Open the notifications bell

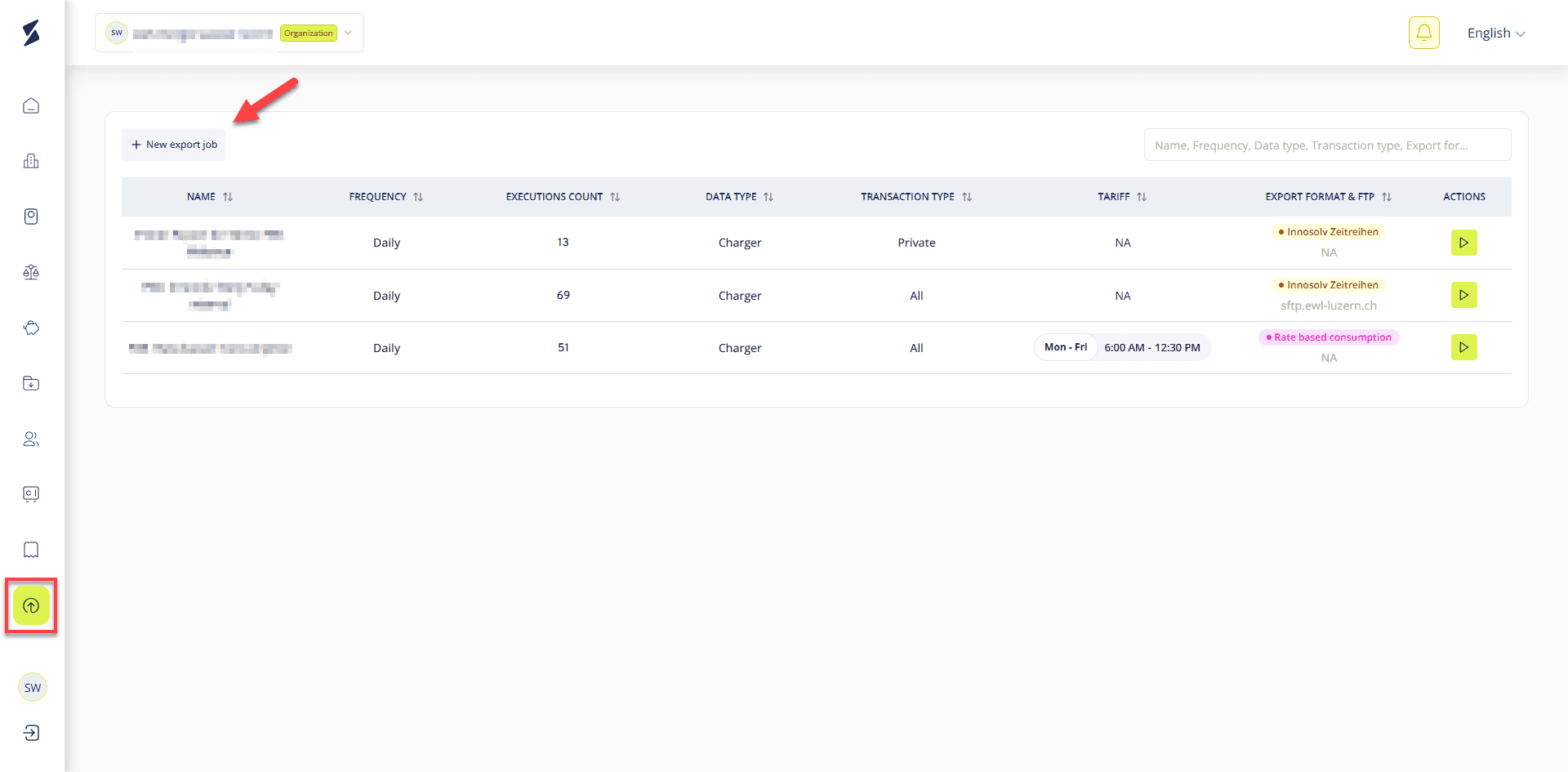coord(1423,33)
